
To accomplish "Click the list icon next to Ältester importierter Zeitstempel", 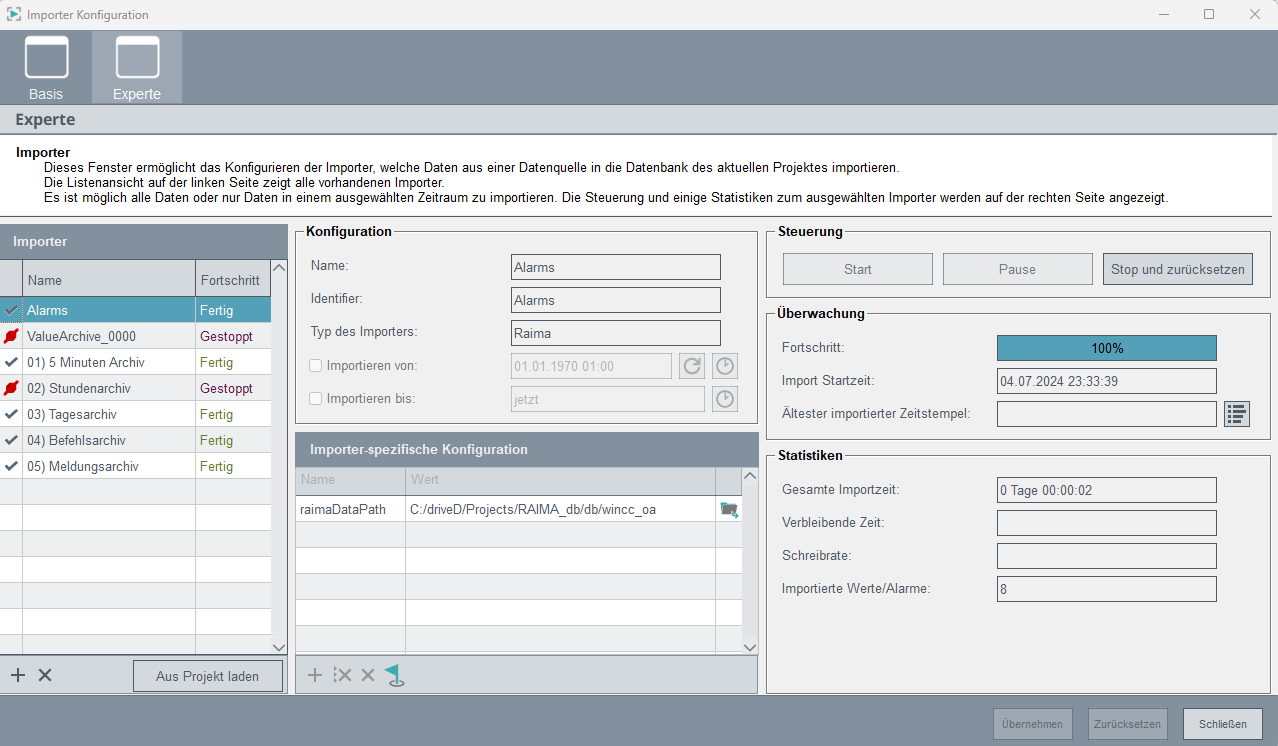I will pyautogui.click(x=1237, y=414).
